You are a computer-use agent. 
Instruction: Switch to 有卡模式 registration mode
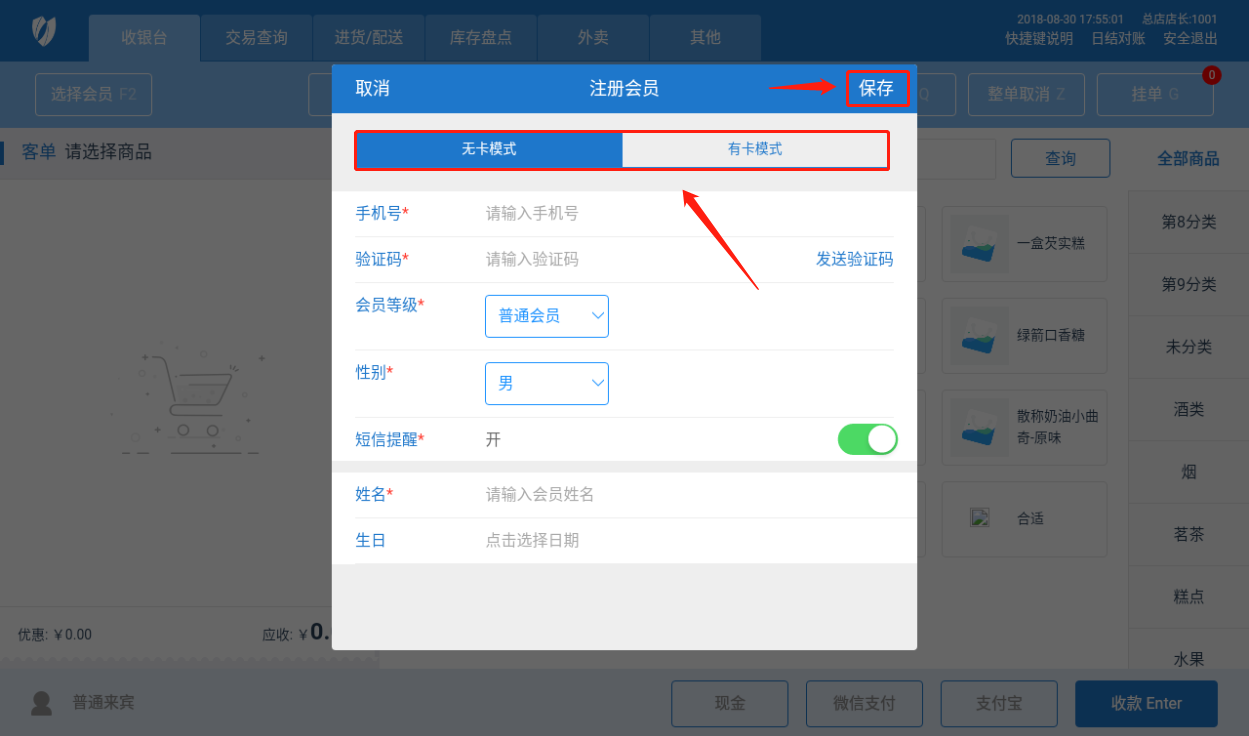pyautogui.click(x=755, y=150)
